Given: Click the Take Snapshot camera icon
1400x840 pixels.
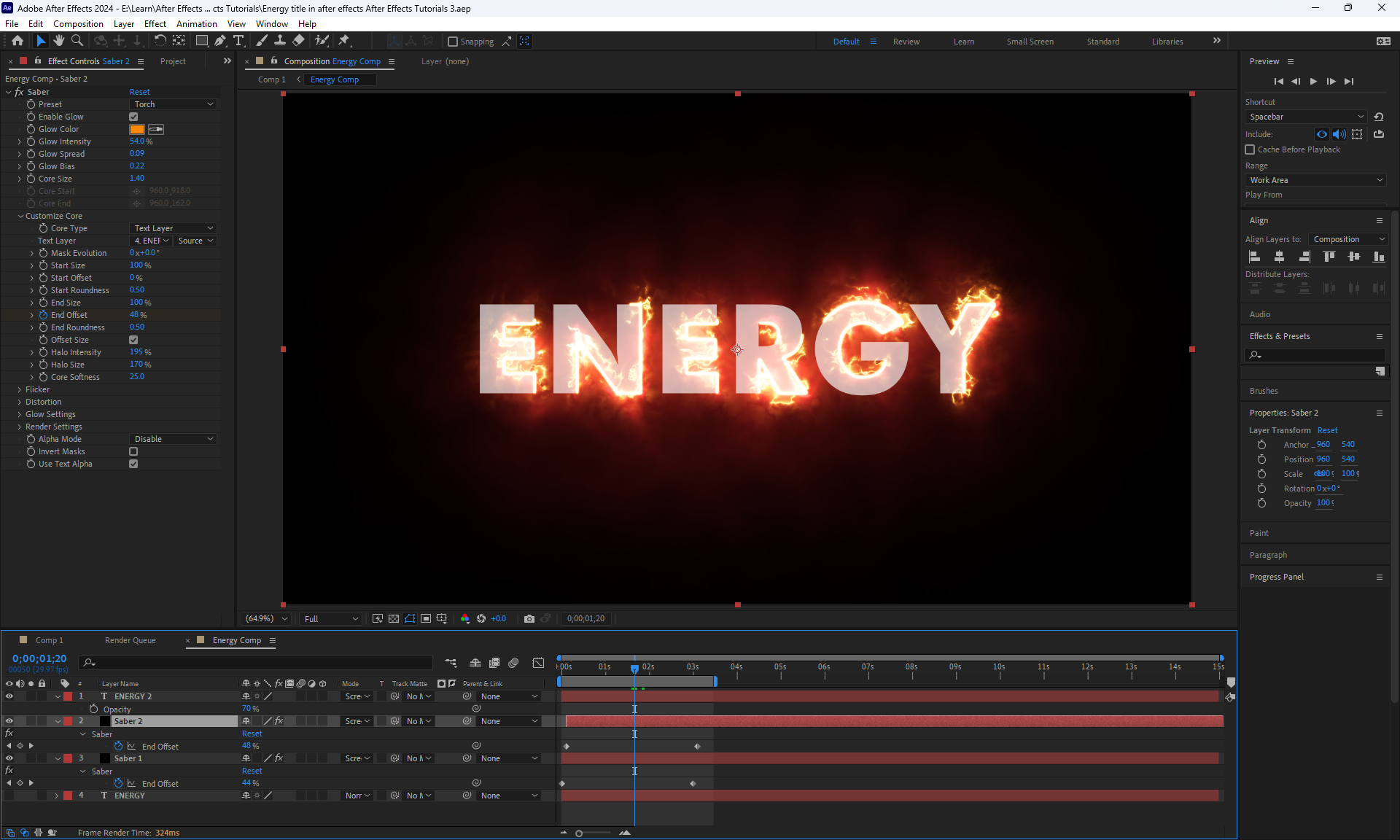Looking at the screenshot, I should click(x=529, y=618).
